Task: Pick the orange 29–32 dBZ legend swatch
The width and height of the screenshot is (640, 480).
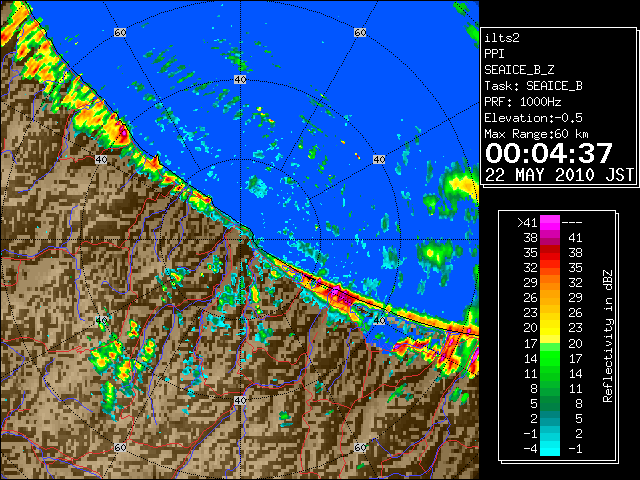Action: coord(550,282)
